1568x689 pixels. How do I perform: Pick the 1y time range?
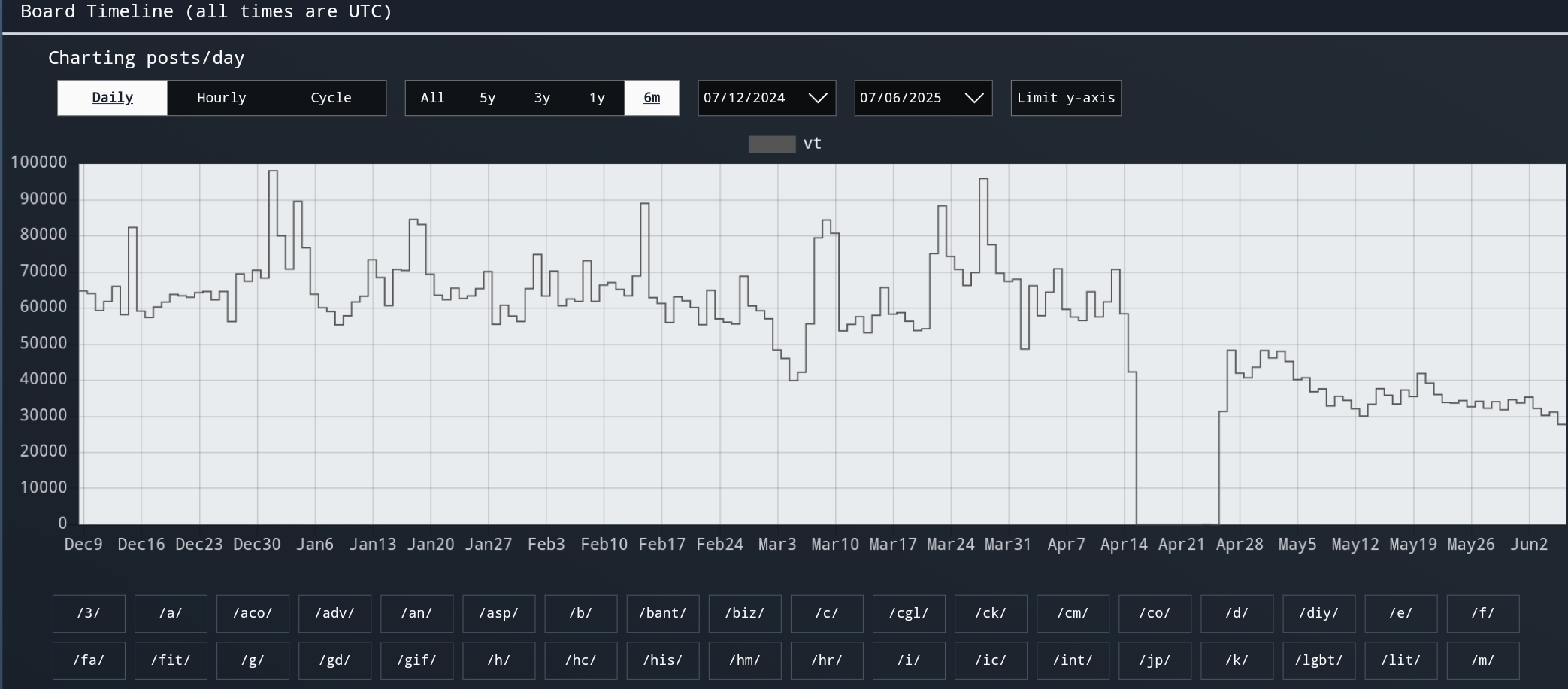597,98
